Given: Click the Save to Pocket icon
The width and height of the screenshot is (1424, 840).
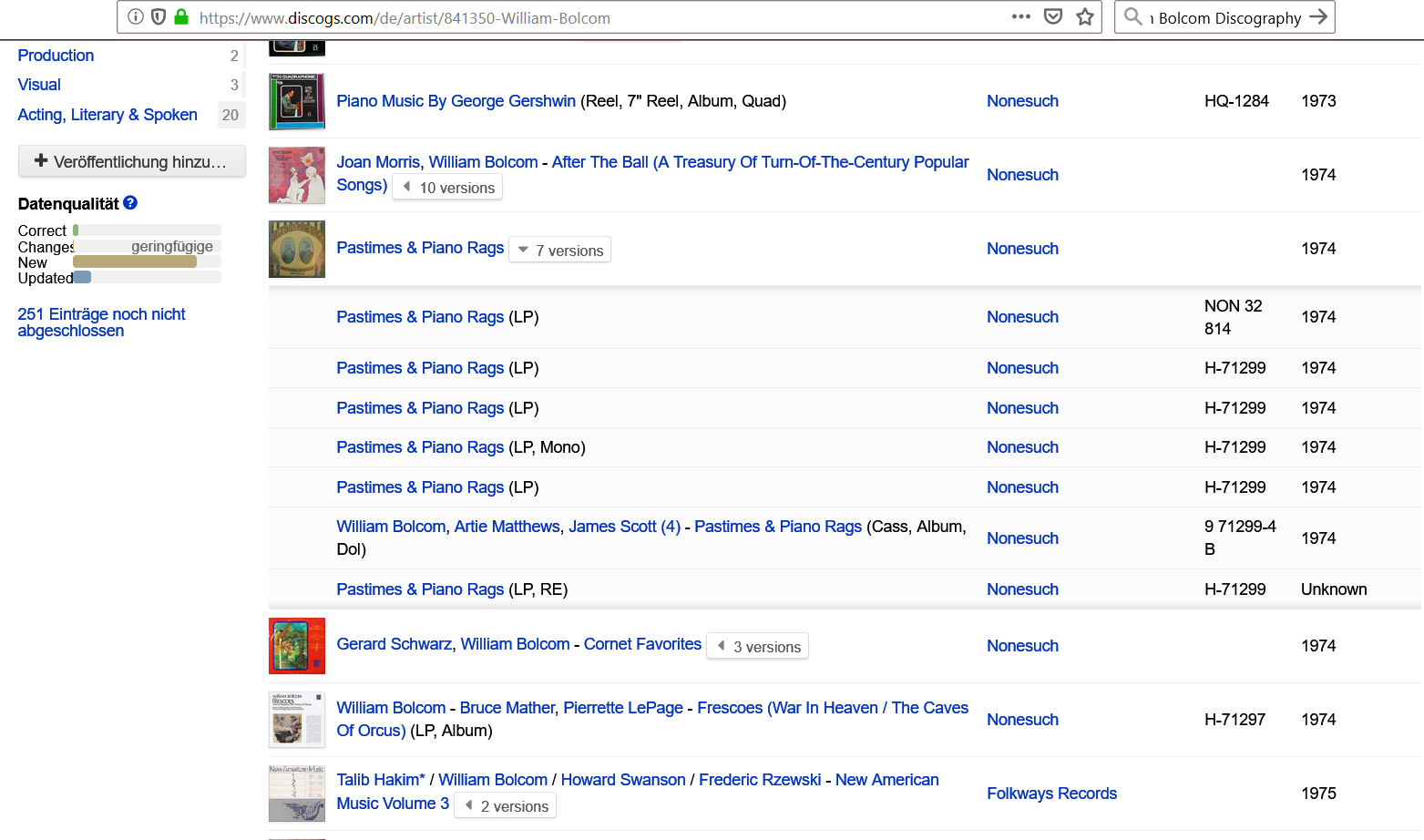Looking at the screenshot, I should (x=1053, y=16).
